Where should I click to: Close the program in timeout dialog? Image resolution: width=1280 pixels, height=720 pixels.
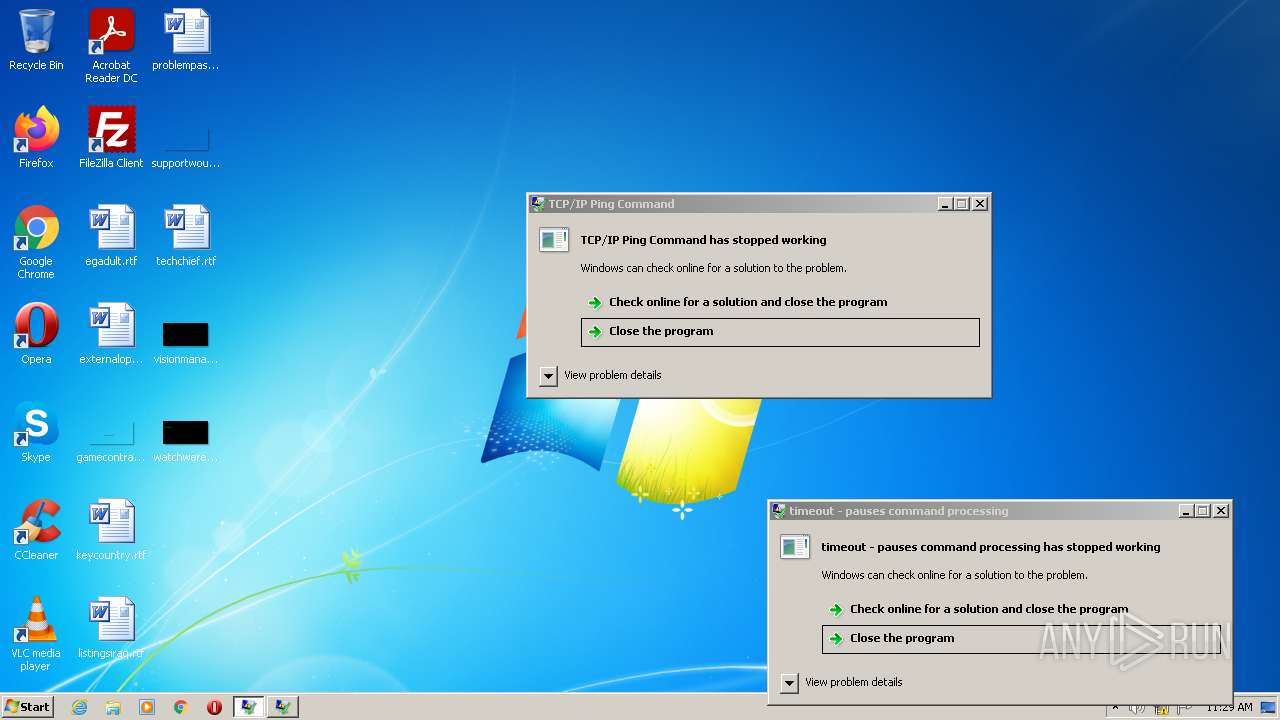point(1021,639)
